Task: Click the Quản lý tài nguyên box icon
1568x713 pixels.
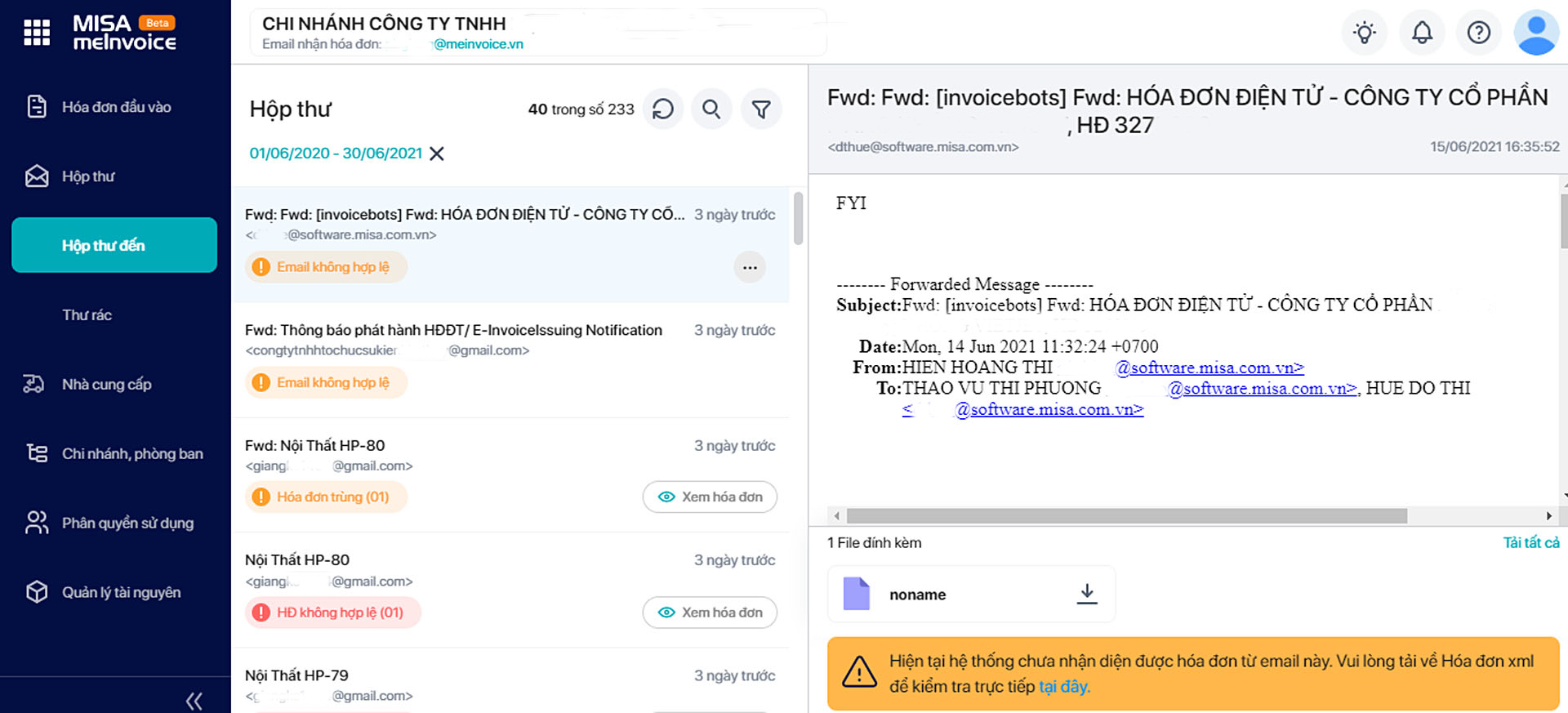Action: [x=37, y=592]
